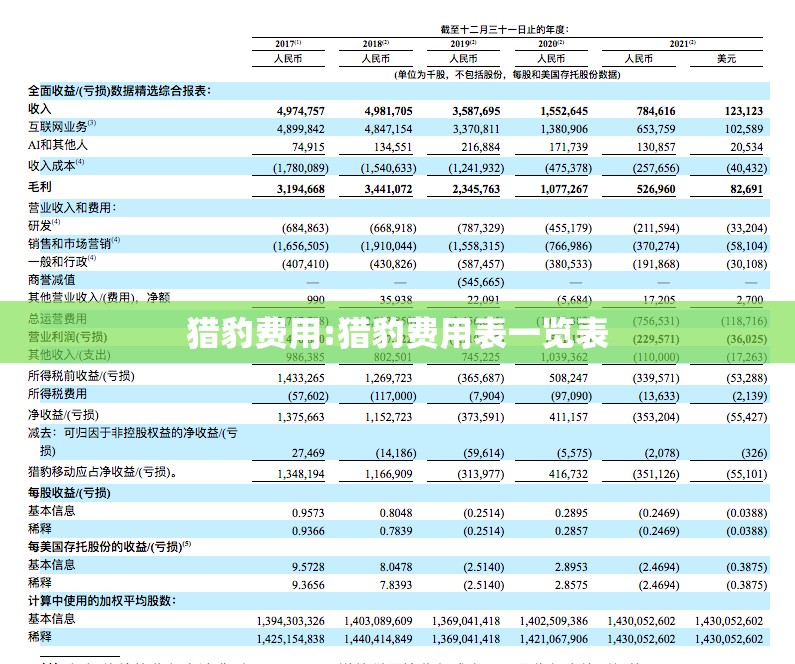795x664 pixels.
Task: Select the 营业收入和费用 section label
Action: [x=72, y=208]
